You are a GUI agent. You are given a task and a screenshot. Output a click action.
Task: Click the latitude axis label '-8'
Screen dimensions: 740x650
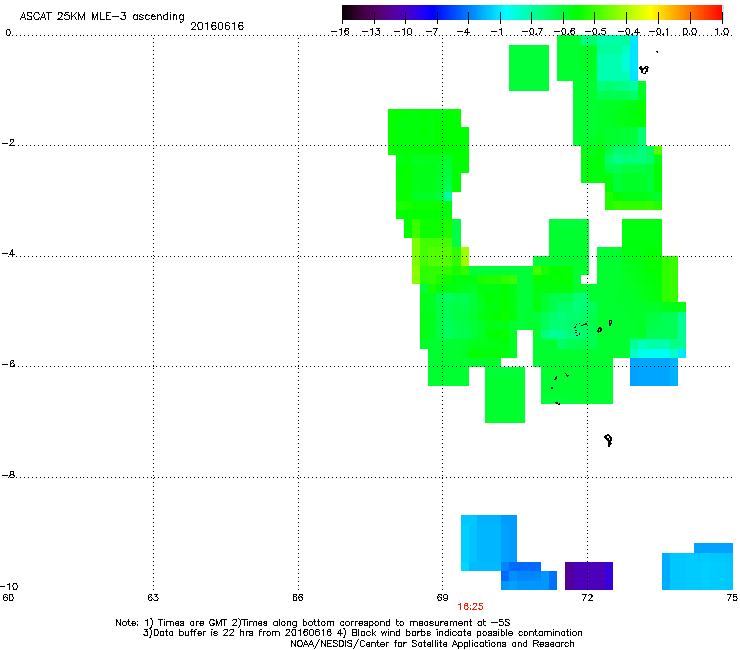coord(8,474)
